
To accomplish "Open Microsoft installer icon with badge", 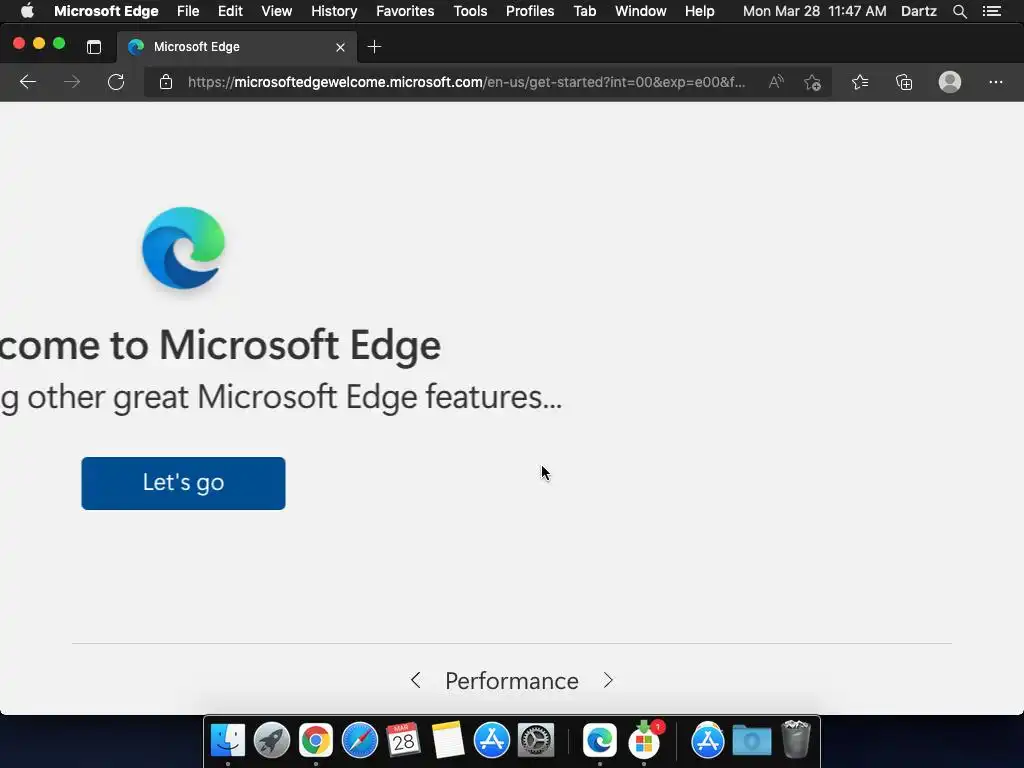I will (645, 739).
